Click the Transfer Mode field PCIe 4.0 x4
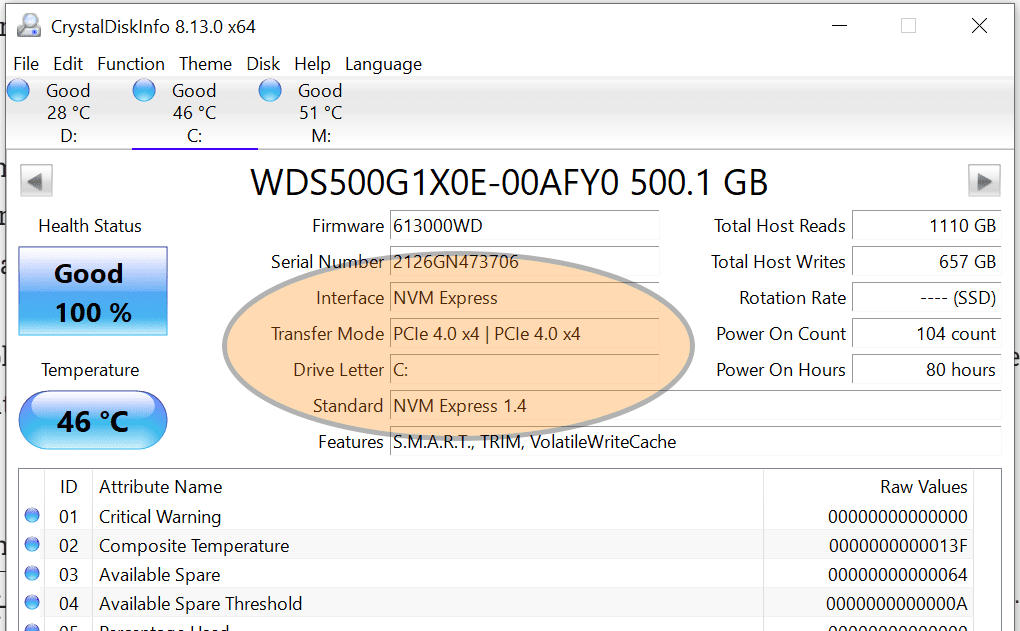Image resolution: width=1020 pixels, height=631 pixels. coord(524,334)
